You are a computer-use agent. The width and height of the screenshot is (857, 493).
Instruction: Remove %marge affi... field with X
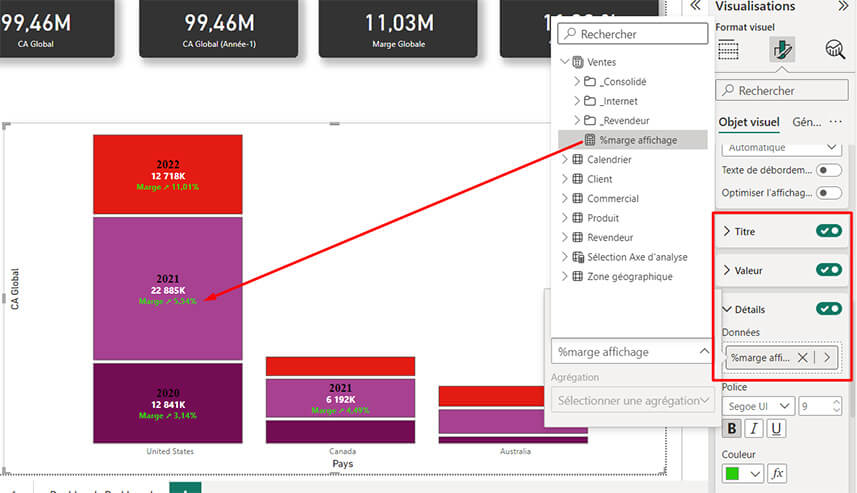pyautogui.click(x=802, y=357)
